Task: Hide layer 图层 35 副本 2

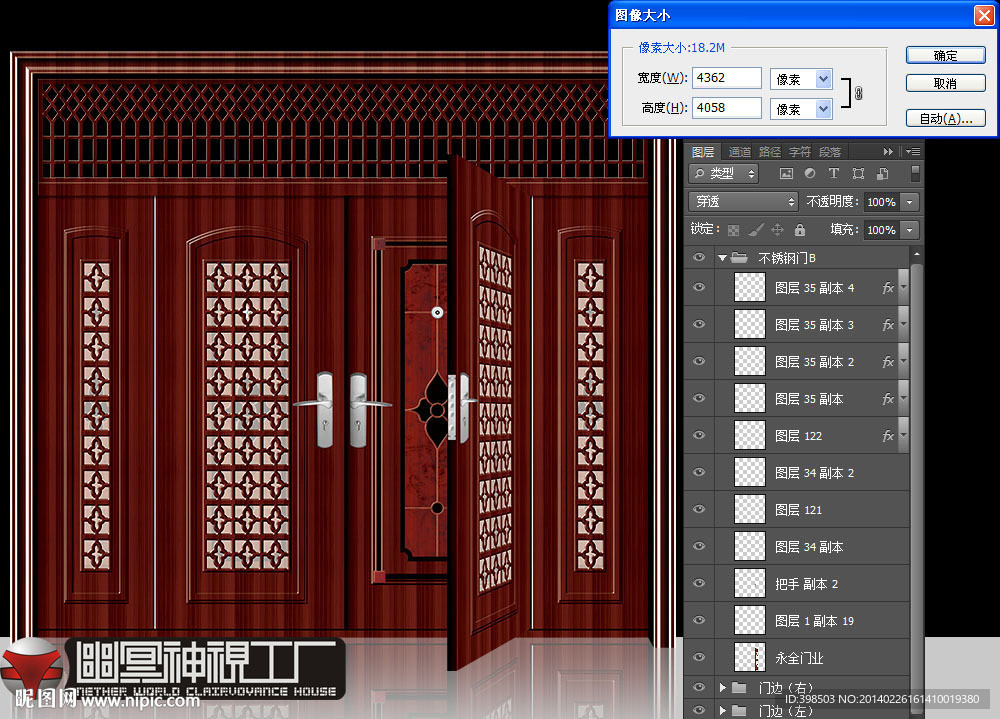Action: (699, 361)
